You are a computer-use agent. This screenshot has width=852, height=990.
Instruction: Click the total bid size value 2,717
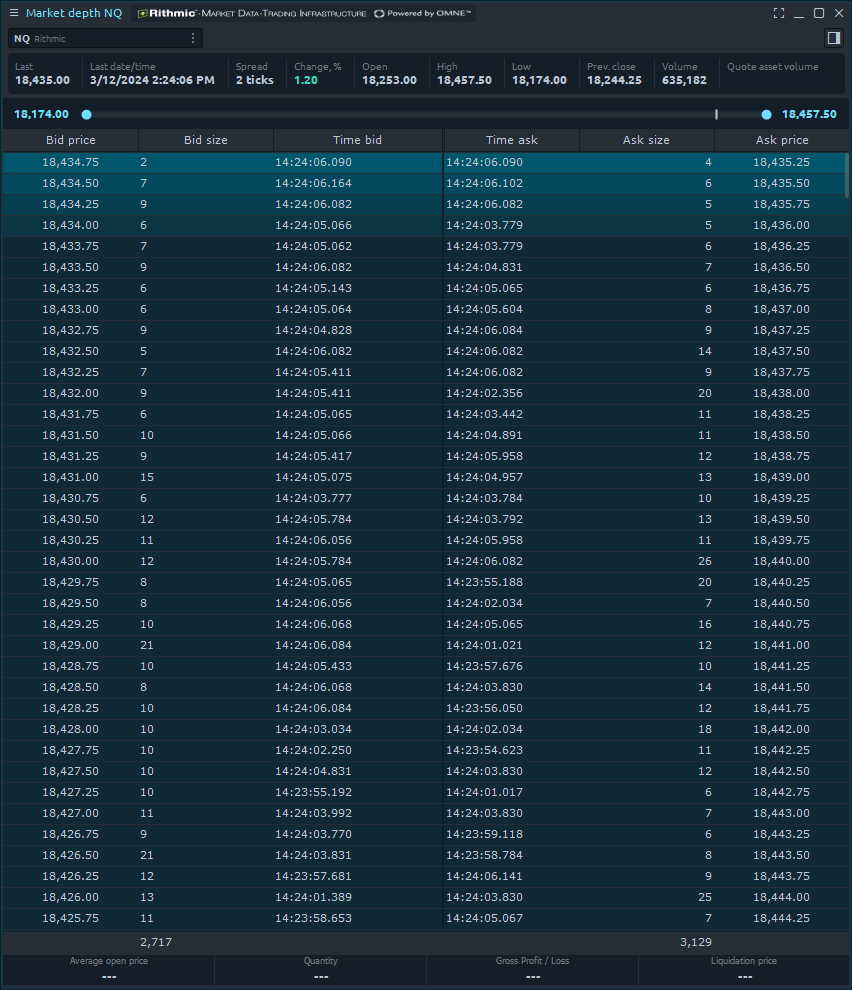click(x=155, y=942)
